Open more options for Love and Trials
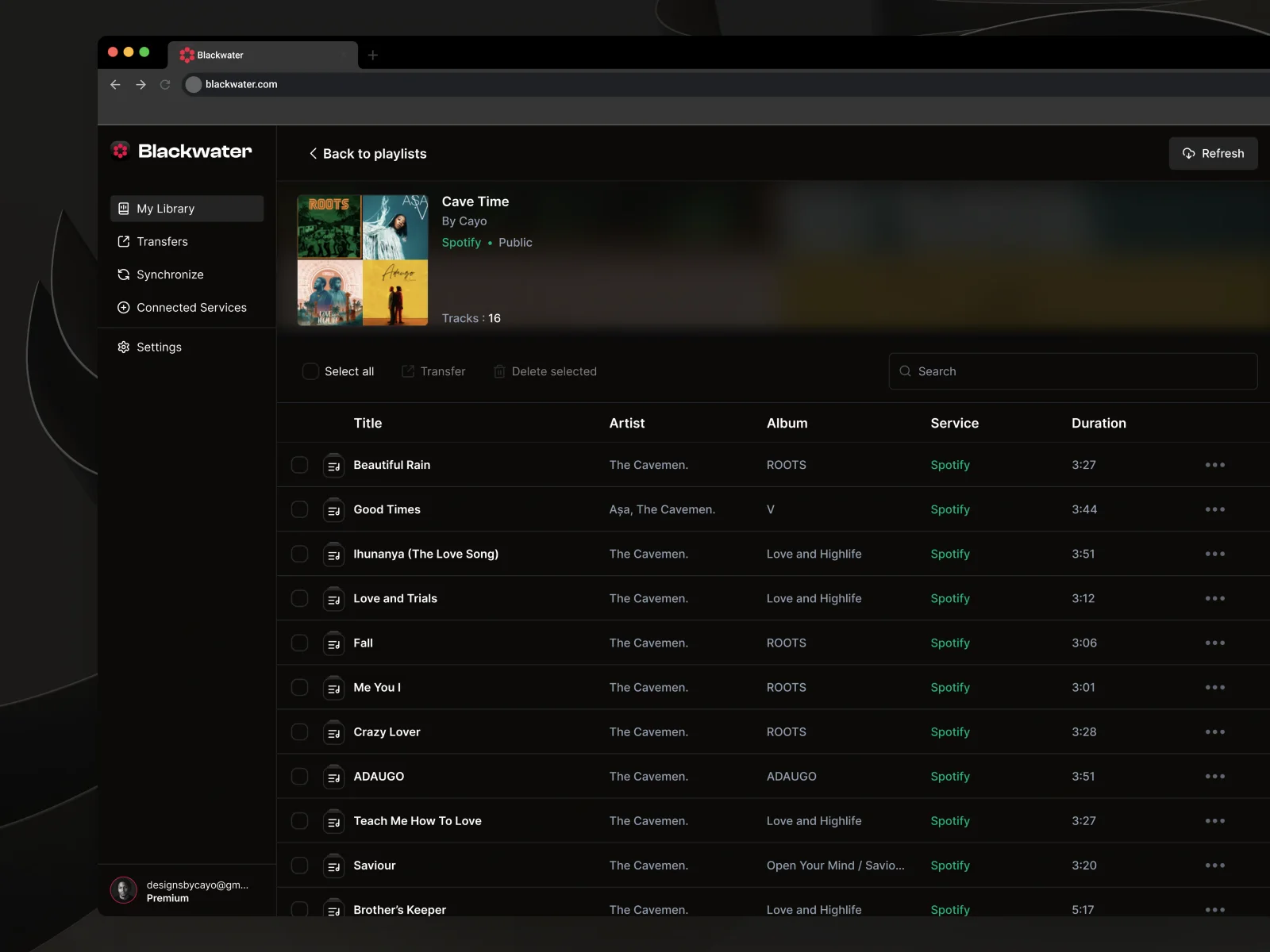Image resolution: width=1270 pixels, height=952 pixels. tap(1214, 598)
